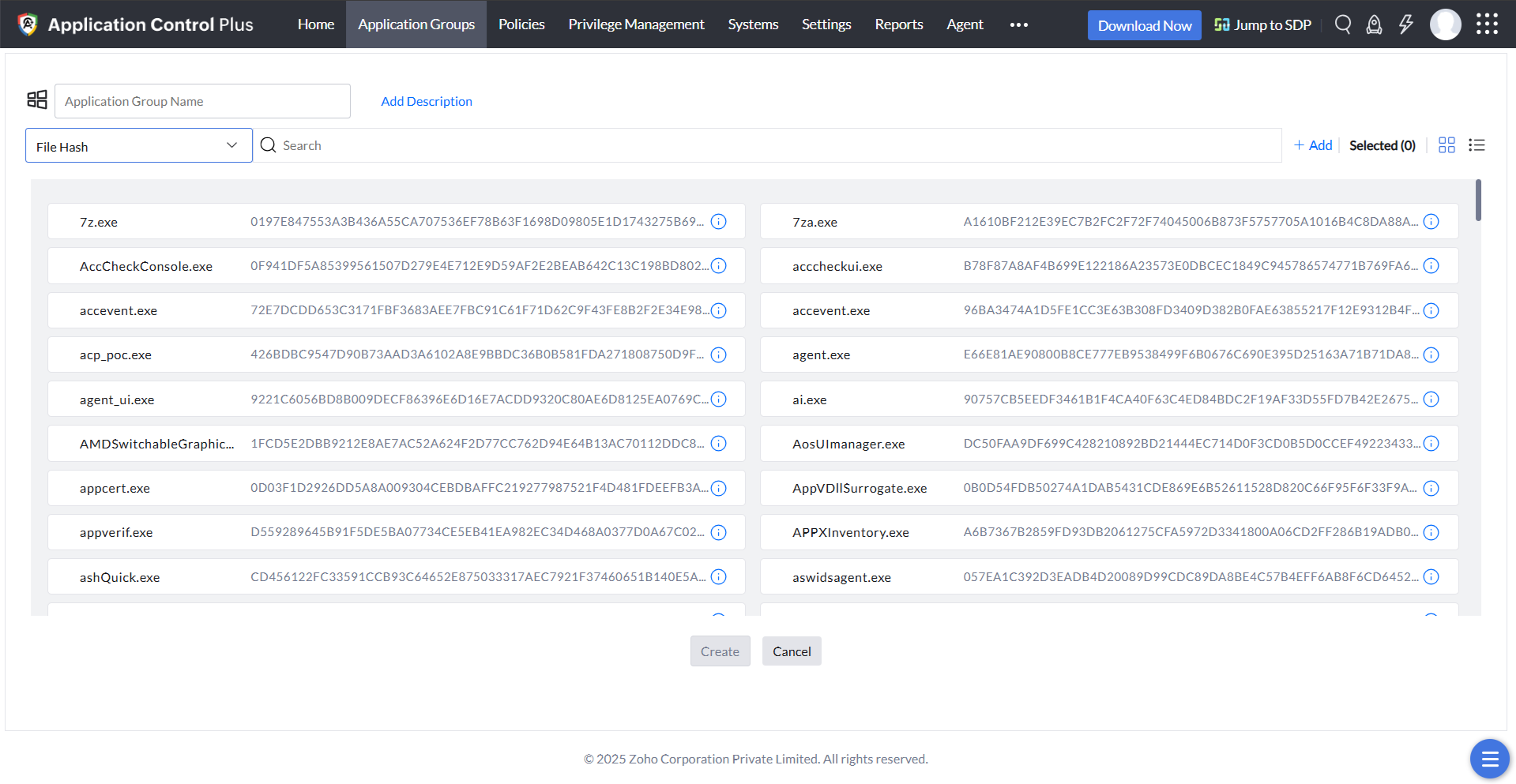Go to the Home tab
Screen dimensions: 1516x784
[x=316, y=24]
